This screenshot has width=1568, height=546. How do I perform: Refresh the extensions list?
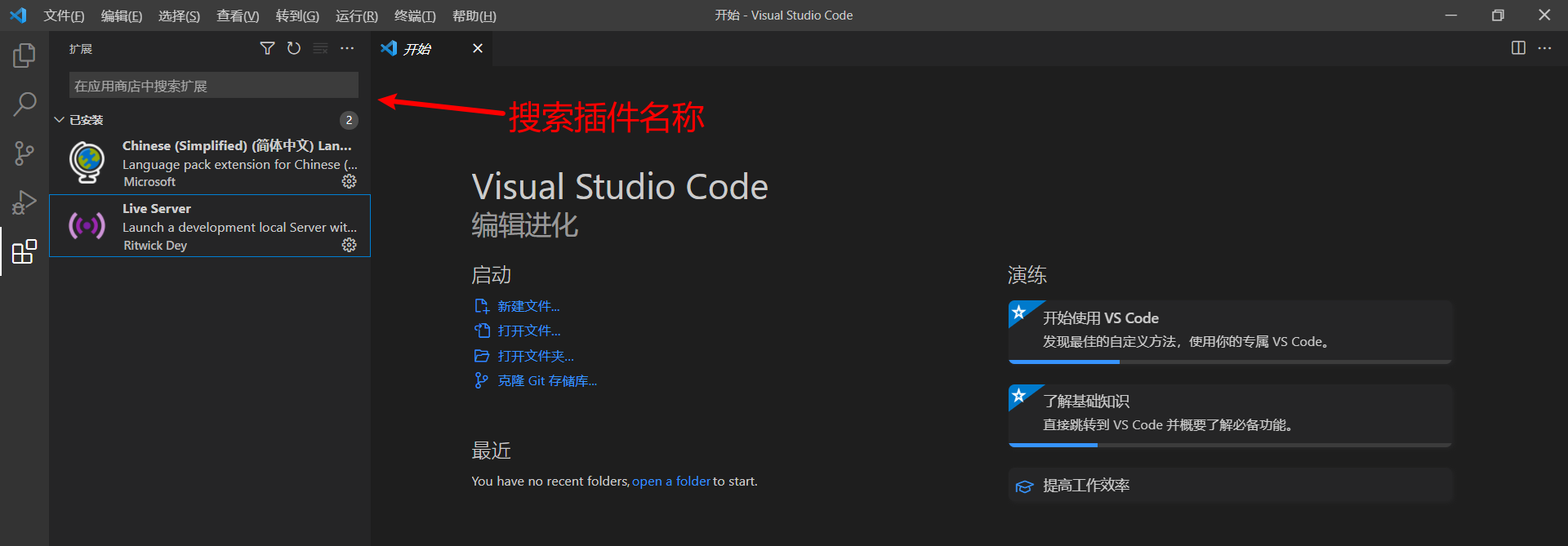(294, 49)
